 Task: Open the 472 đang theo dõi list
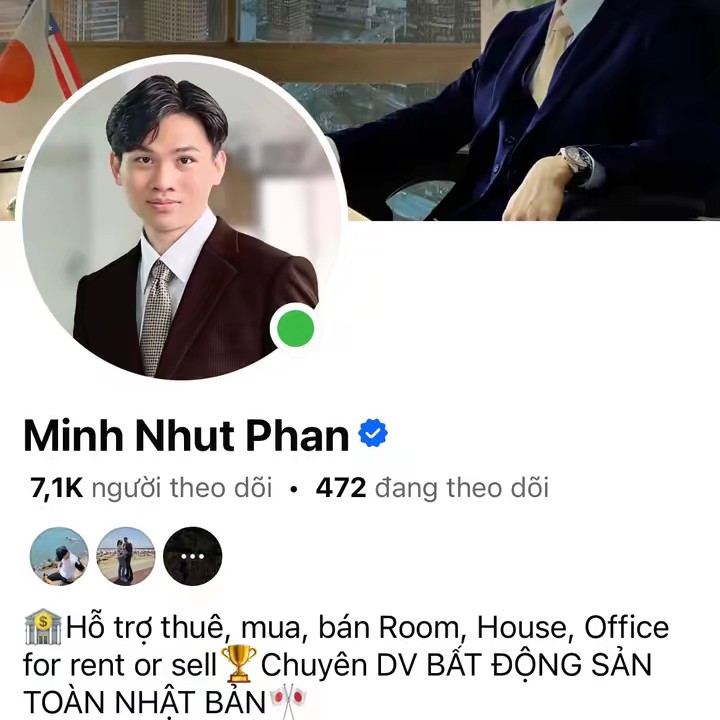[432, 488]
